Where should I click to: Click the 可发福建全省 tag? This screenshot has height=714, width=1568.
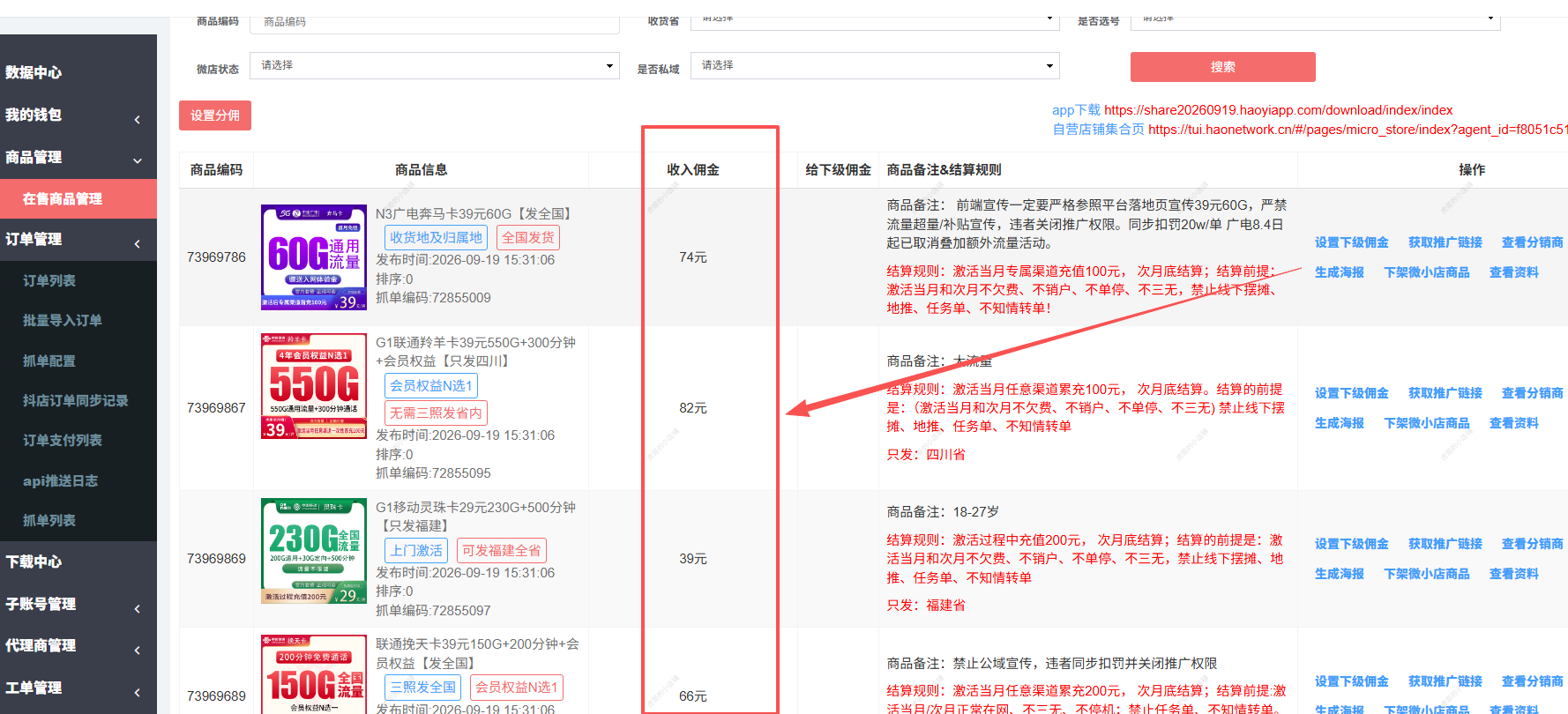tap(502, 550)
